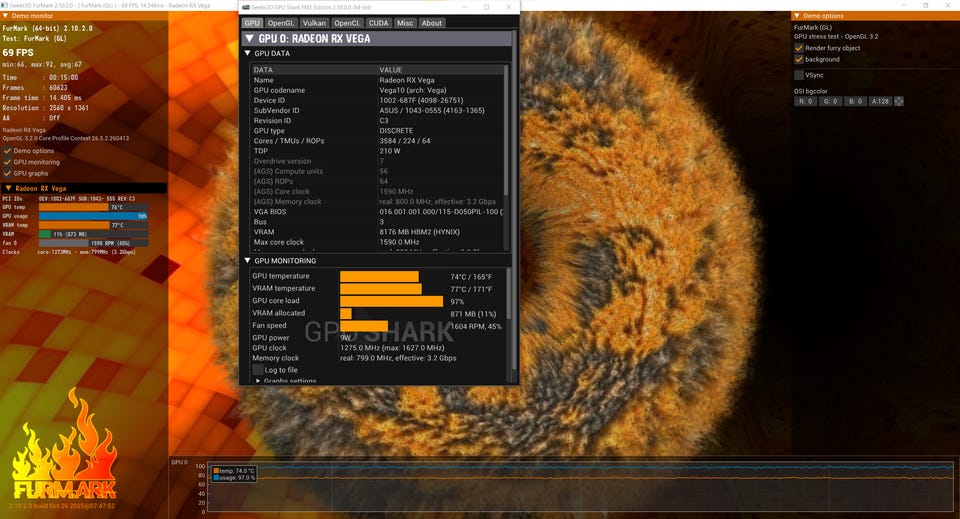Open the OSI bgcolor color swatch

click(899, 102)
